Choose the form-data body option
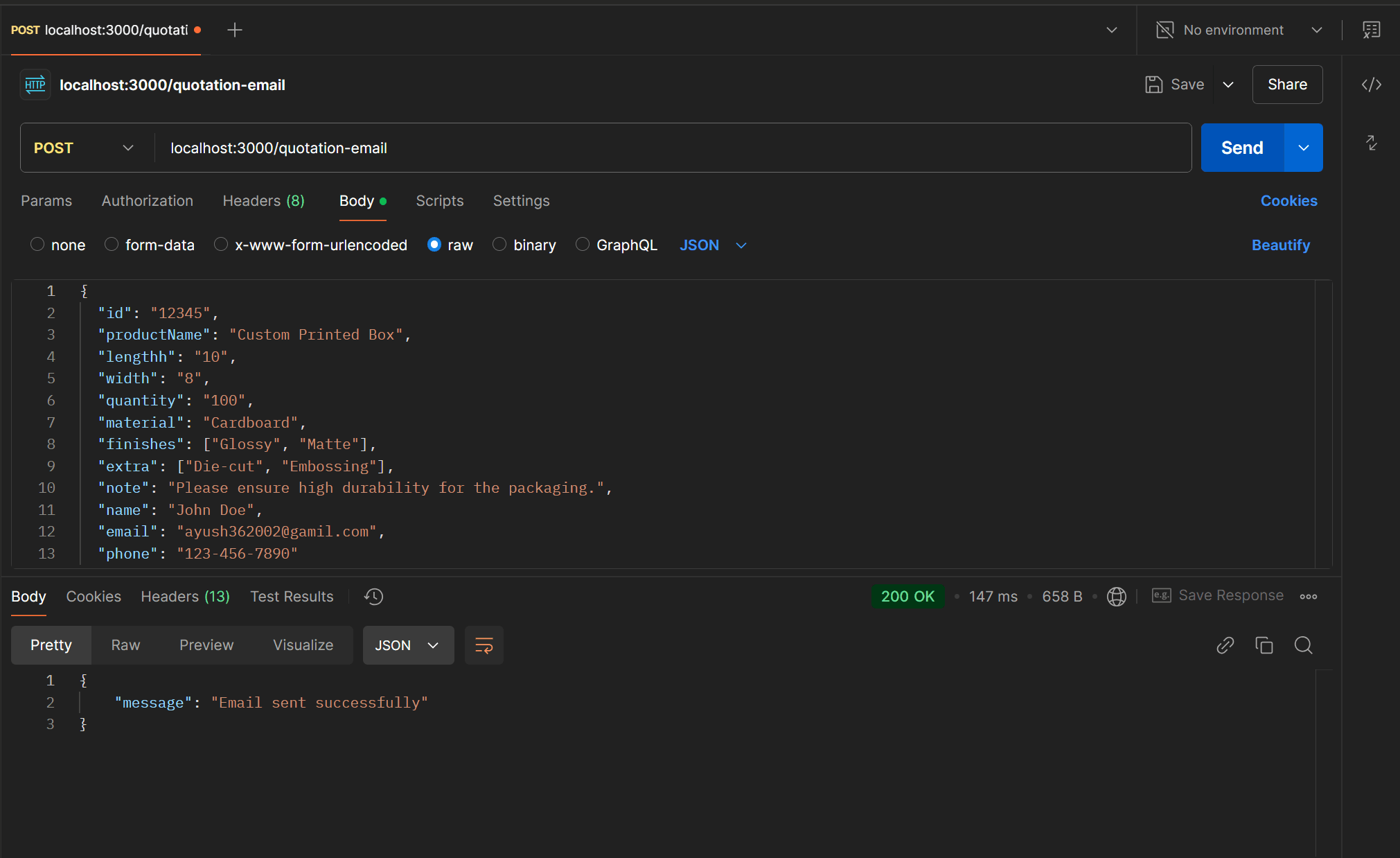 pyautogui.click(x=111, y=245)
